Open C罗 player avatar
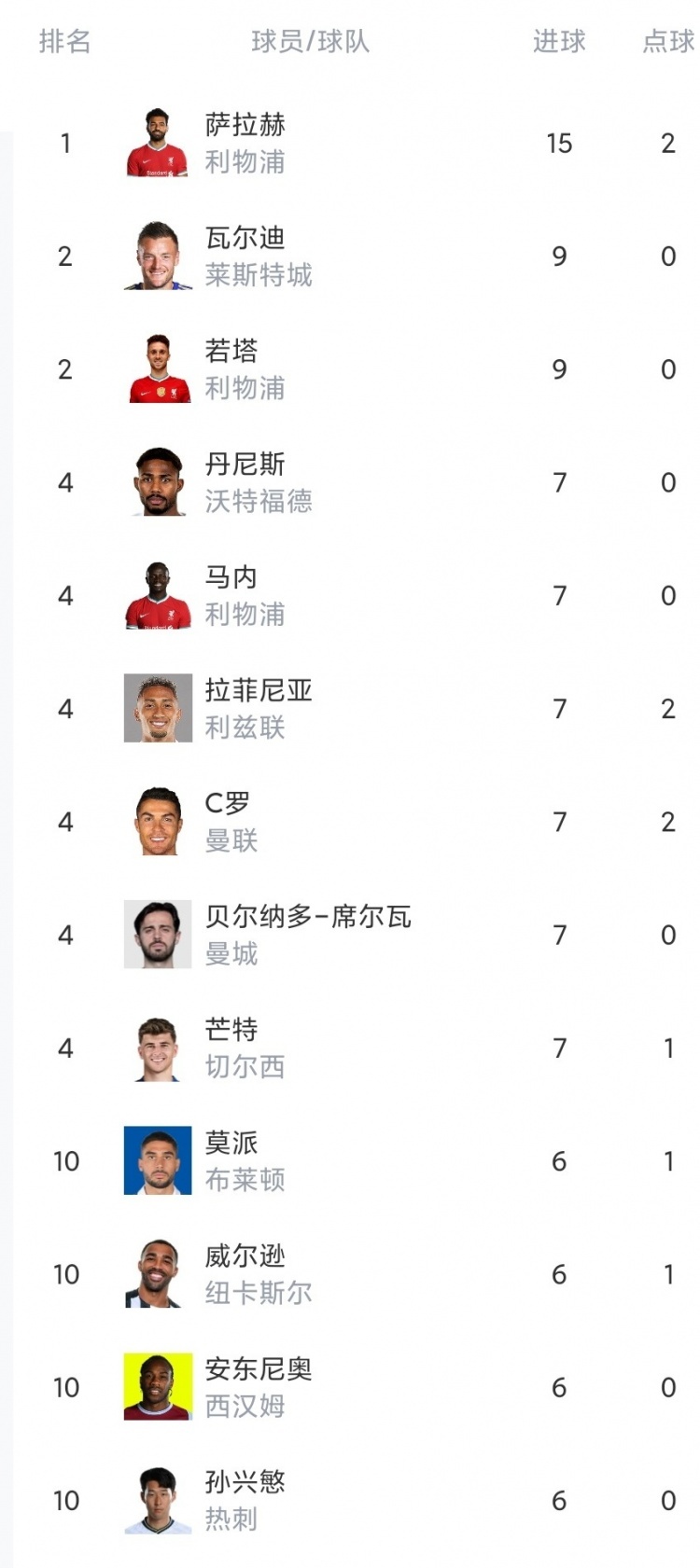 [158, 822]
